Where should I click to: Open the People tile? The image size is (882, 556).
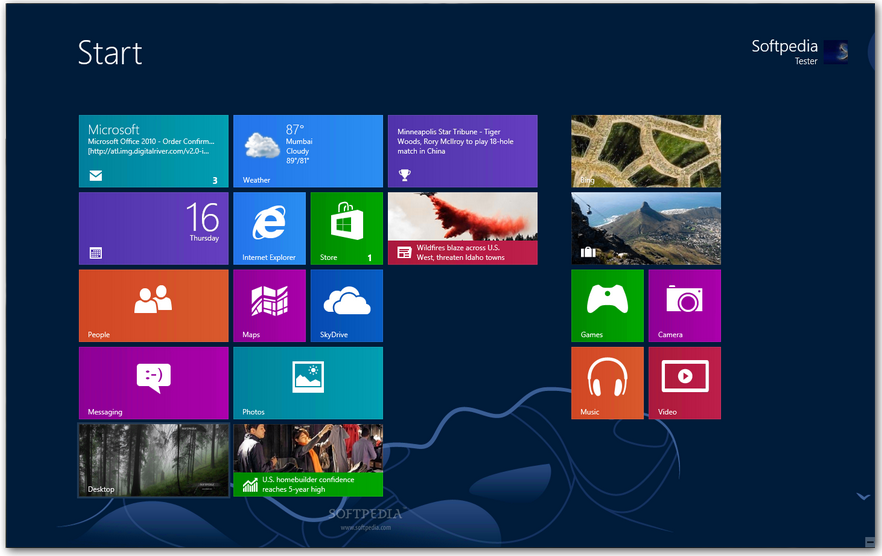(x=154, y=306)
